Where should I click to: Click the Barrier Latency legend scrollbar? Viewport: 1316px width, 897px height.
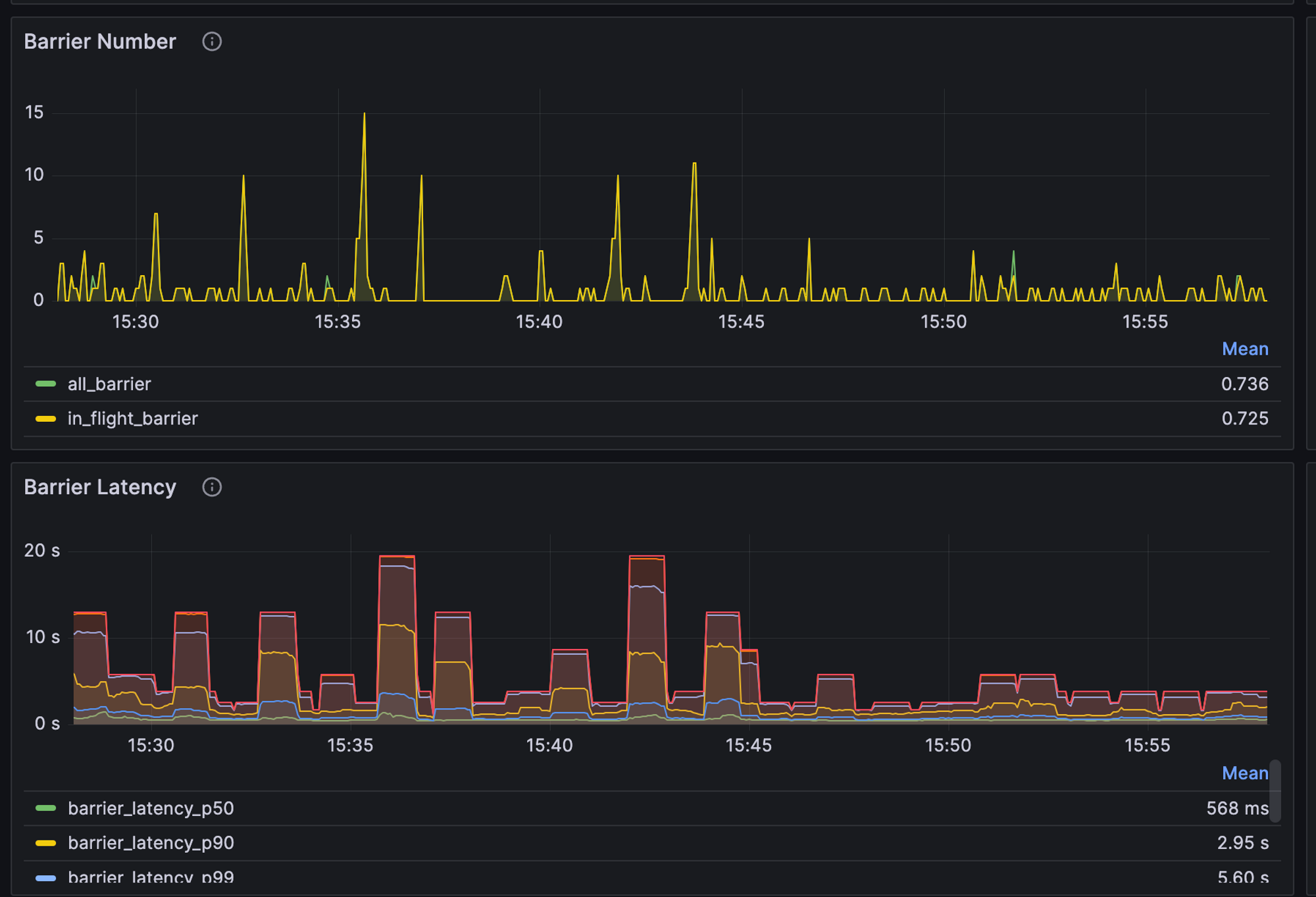click(x=1275, y=791)
